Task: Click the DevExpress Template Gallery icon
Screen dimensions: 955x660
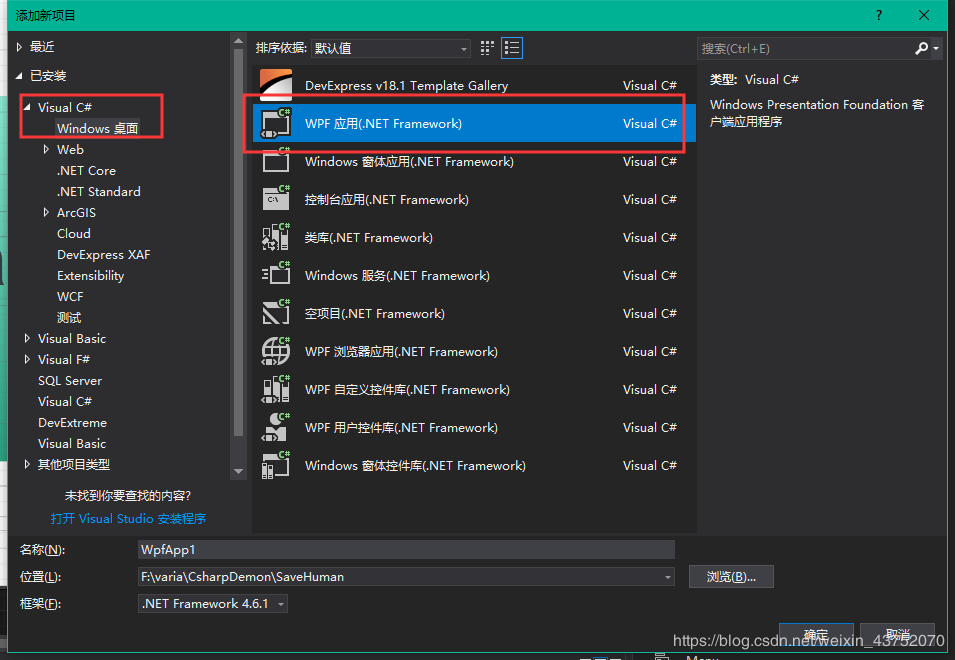Action: coord(276,85)
